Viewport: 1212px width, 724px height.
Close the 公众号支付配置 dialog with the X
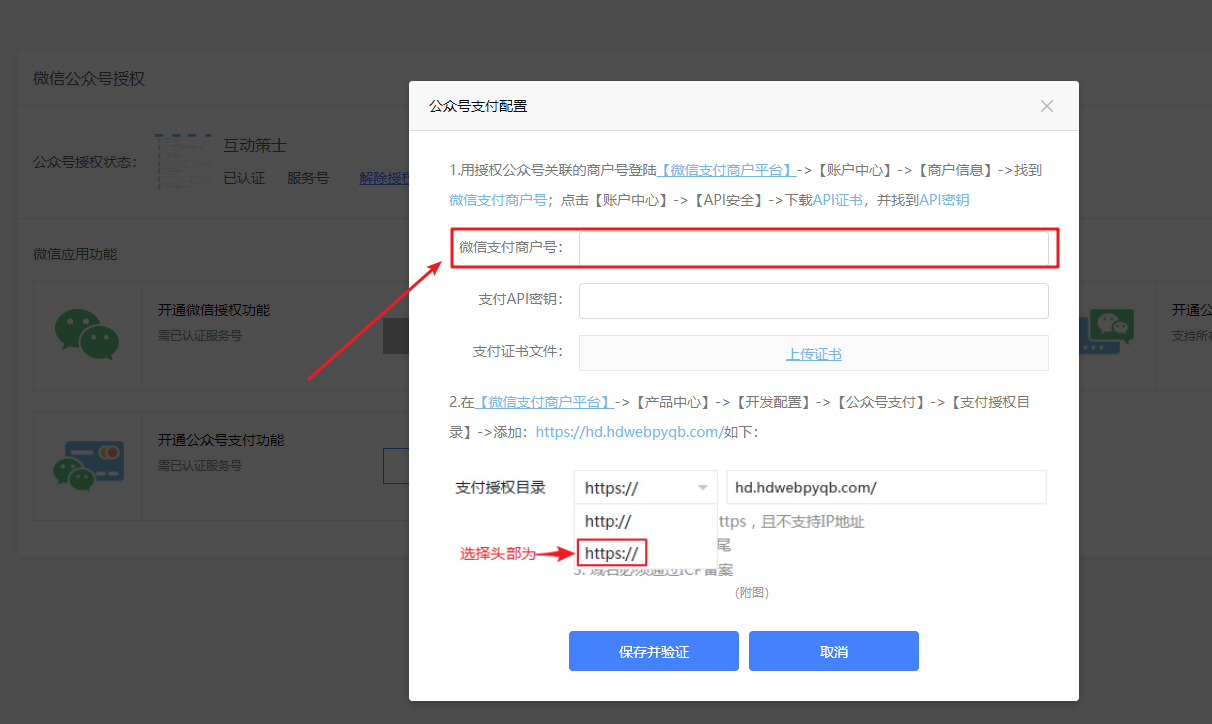tap(1047, 106)
